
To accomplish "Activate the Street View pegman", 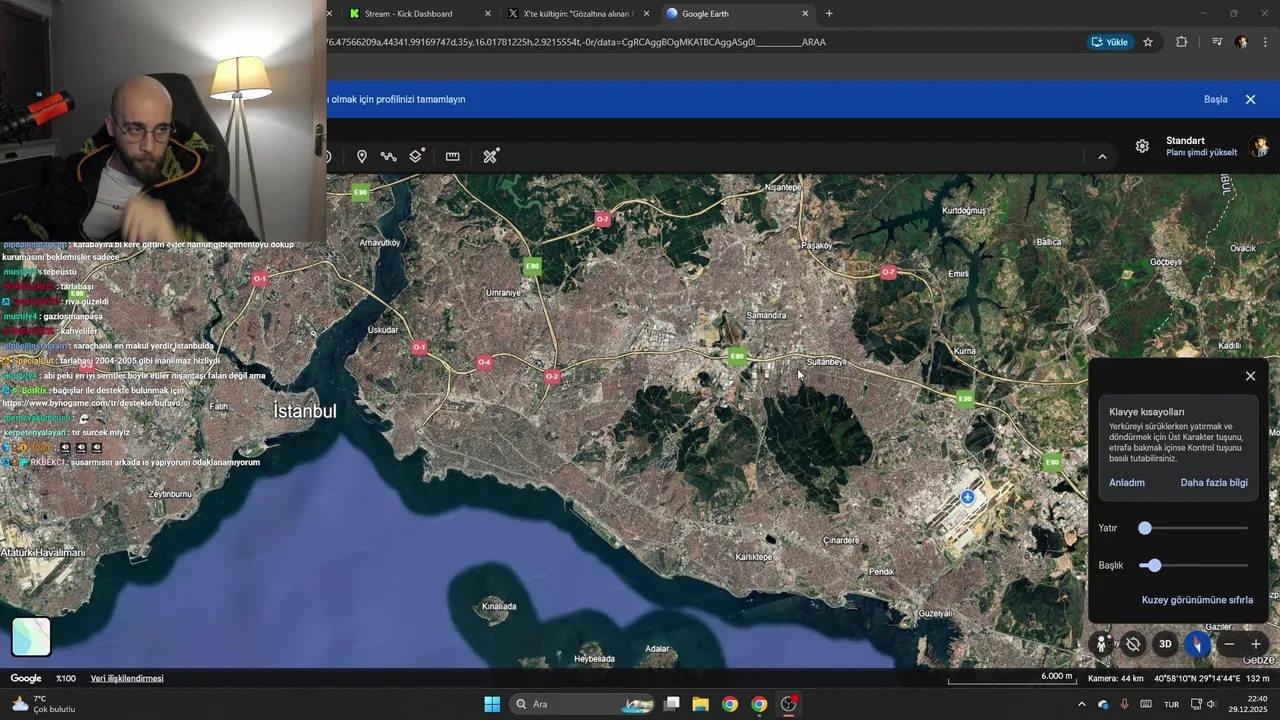I will pos(1101,645).
